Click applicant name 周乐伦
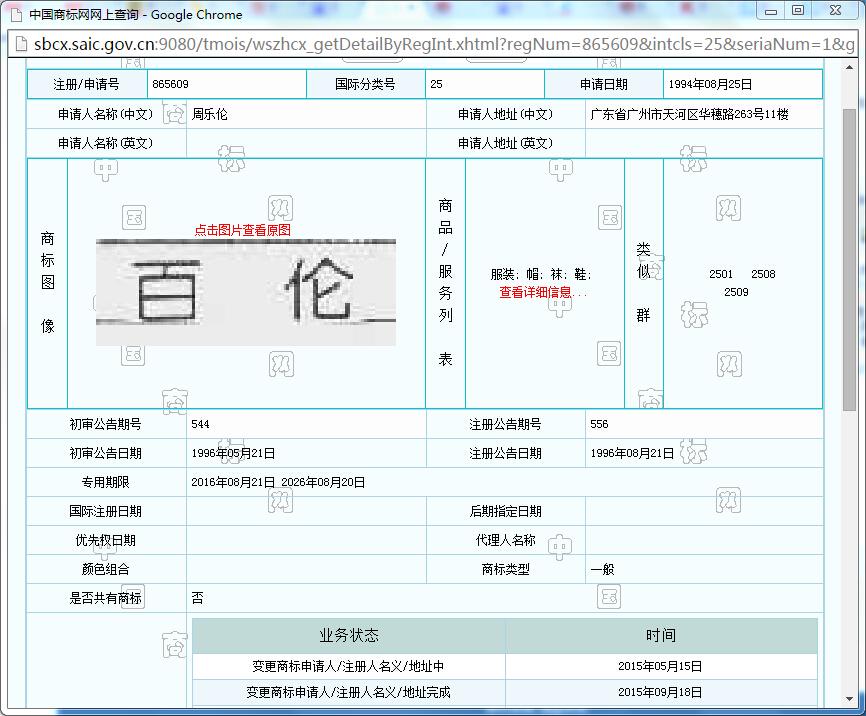Image resolution: width=866 pixels, height=716 pixels. point(210,114)
